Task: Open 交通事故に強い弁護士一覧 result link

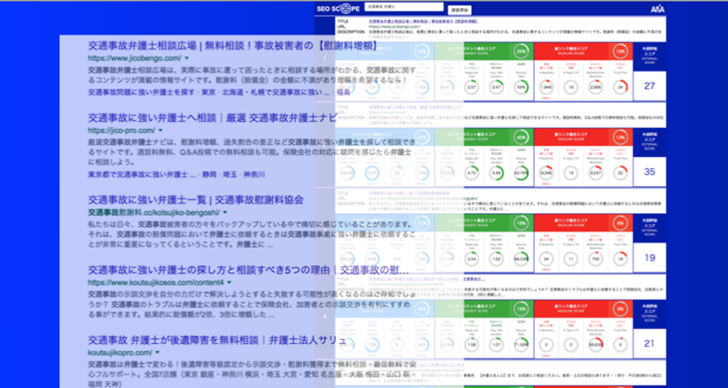Action: tap(195, 200)
